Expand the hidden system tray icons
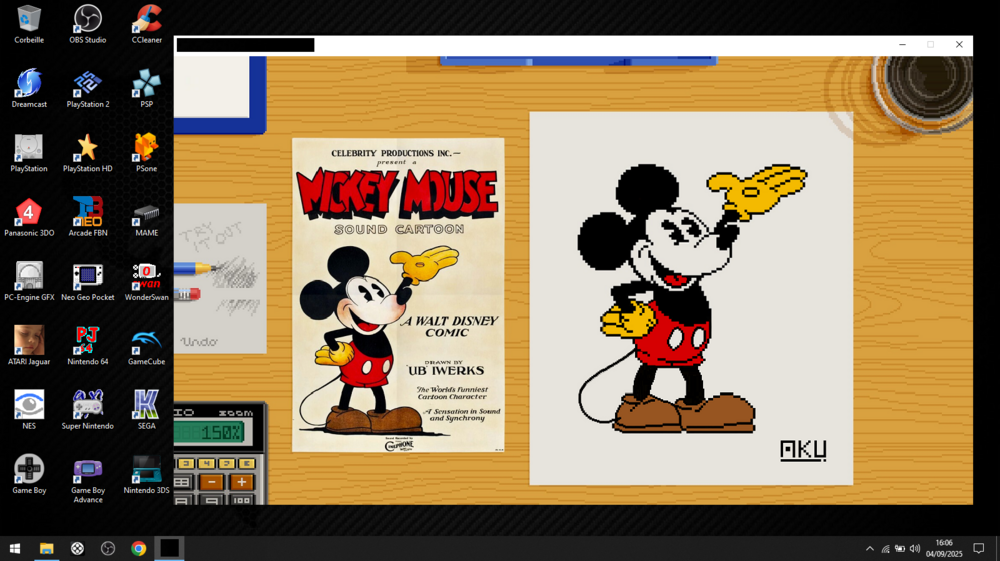This screenshot has width=1000, height=561. (869, 548)
